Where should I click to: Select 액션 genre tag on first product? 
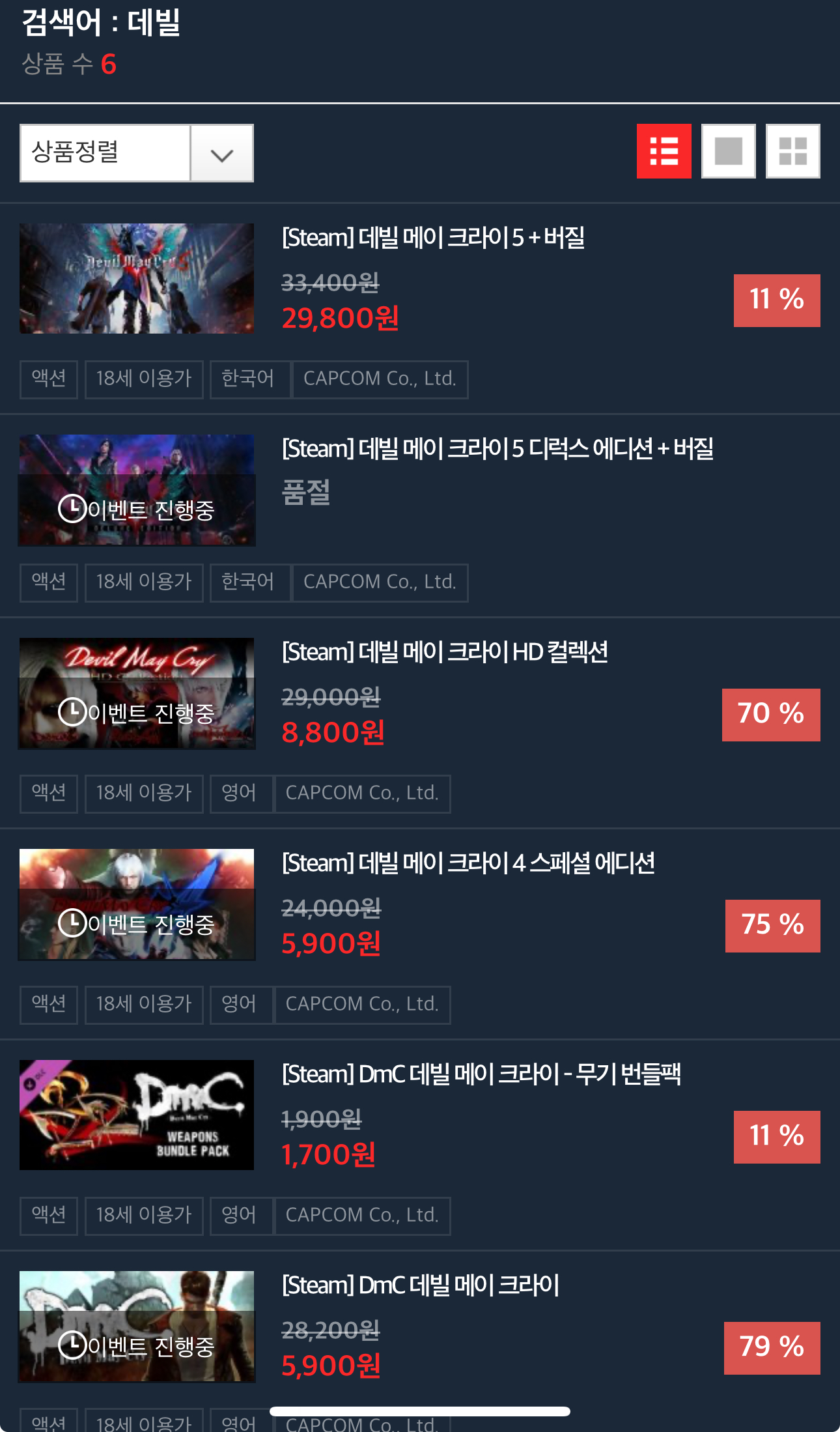pos(49,379)
